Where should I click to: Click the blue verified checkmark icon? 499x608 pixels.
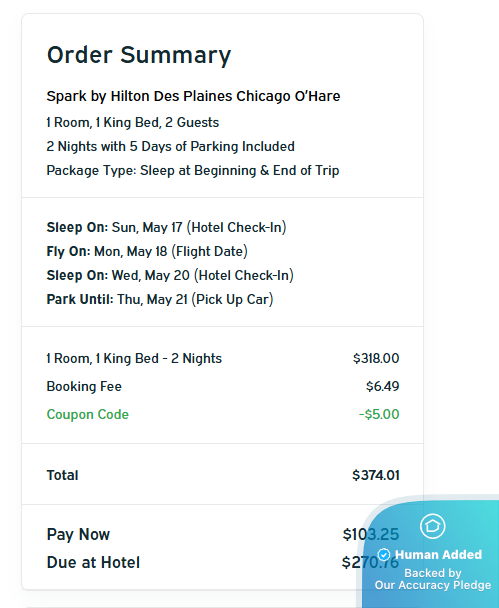(384, 555)
